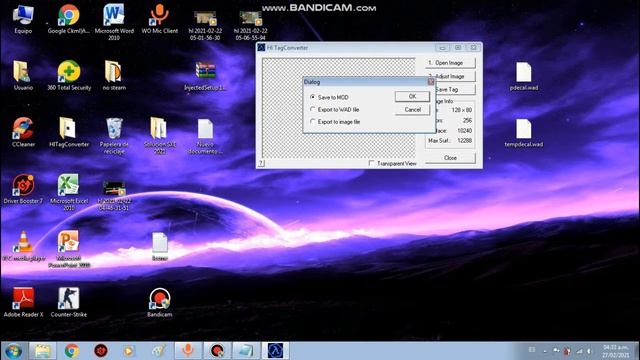Cancel the export Dialog

(x=412, y=109)
